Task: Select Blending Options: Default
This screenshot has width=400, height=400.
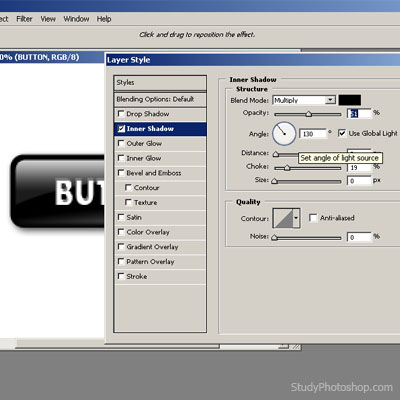Action: [160, 99]
